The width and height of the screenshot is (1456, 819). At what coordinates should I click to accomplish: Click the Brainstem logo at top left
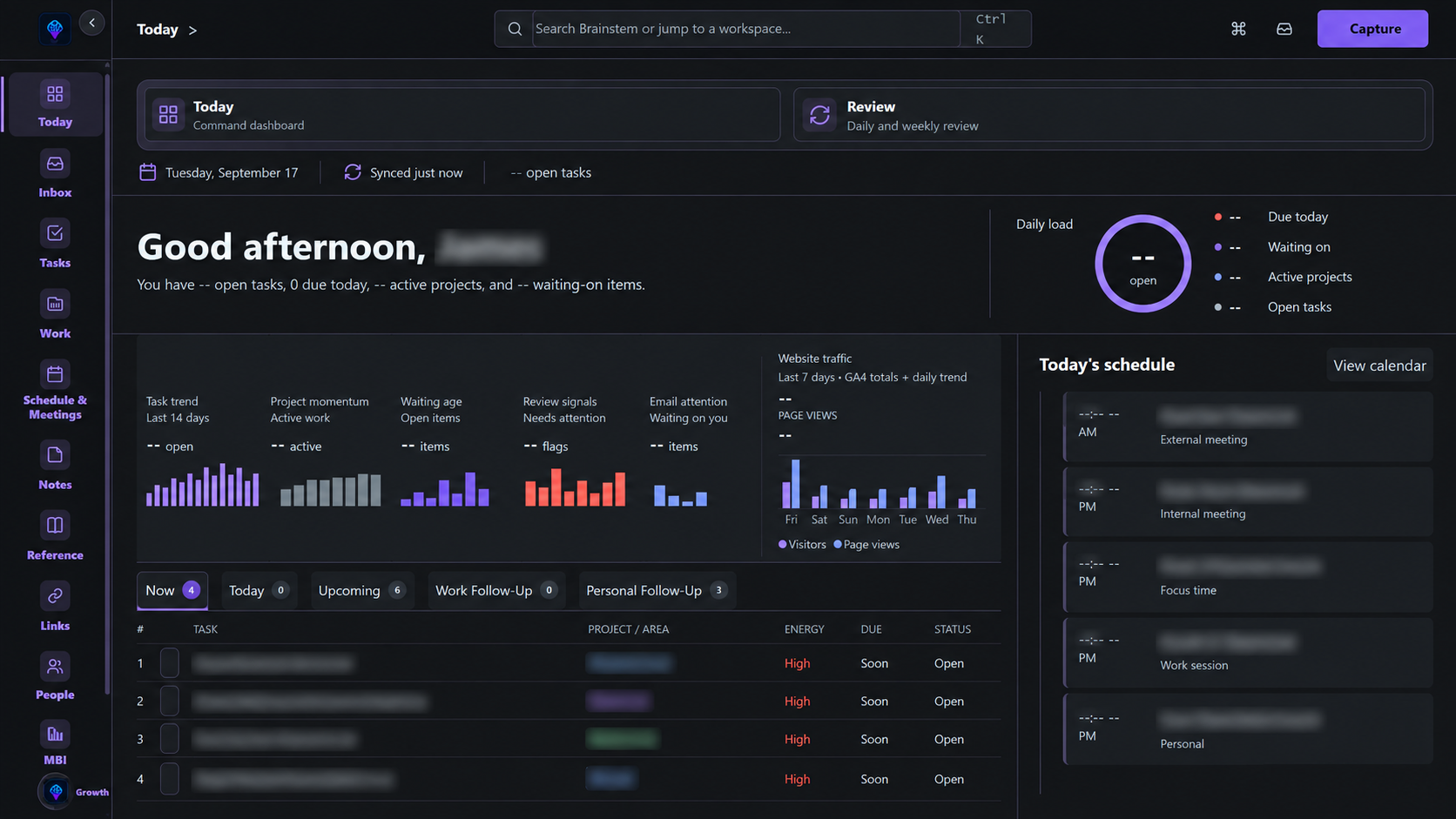(x=55, y=30)
